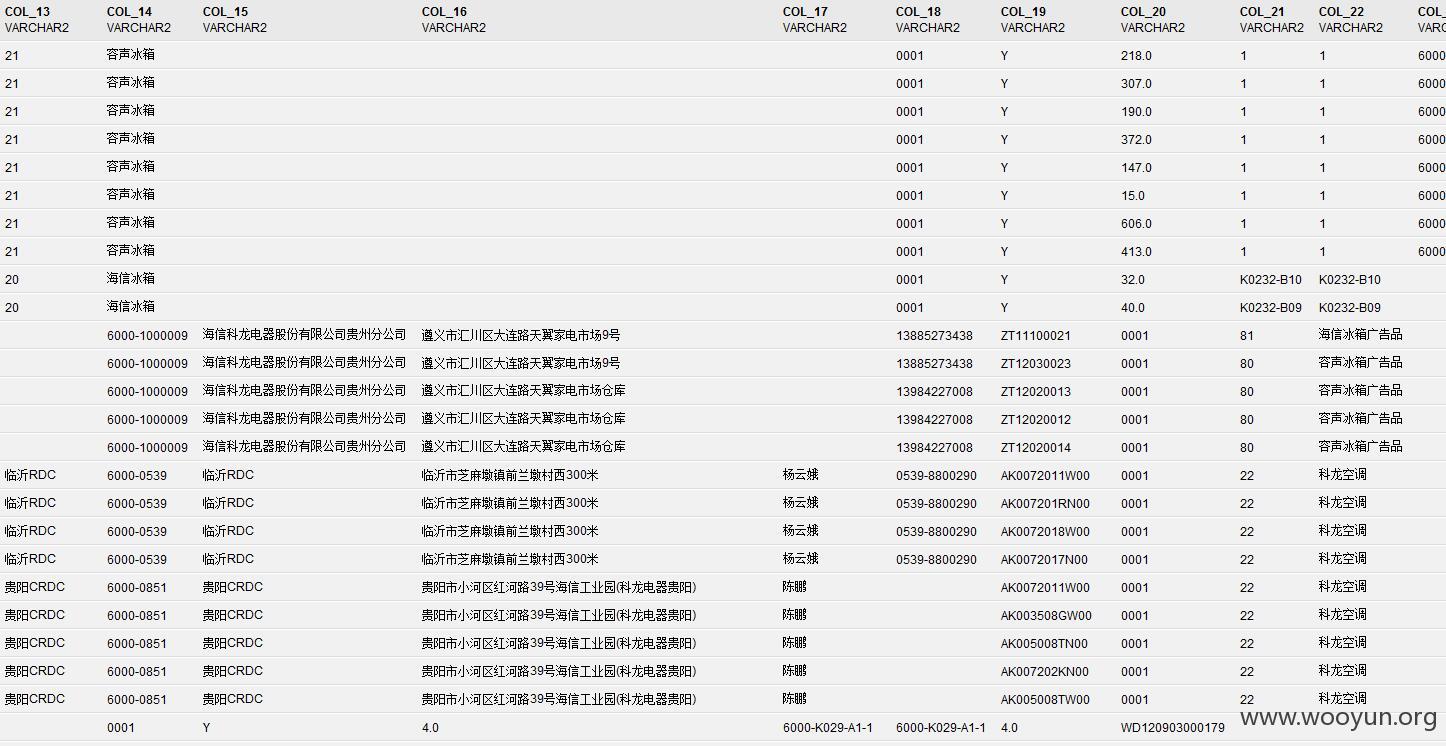Click the COL_14 column header
1446x746 pixels.
pos(130,12)
